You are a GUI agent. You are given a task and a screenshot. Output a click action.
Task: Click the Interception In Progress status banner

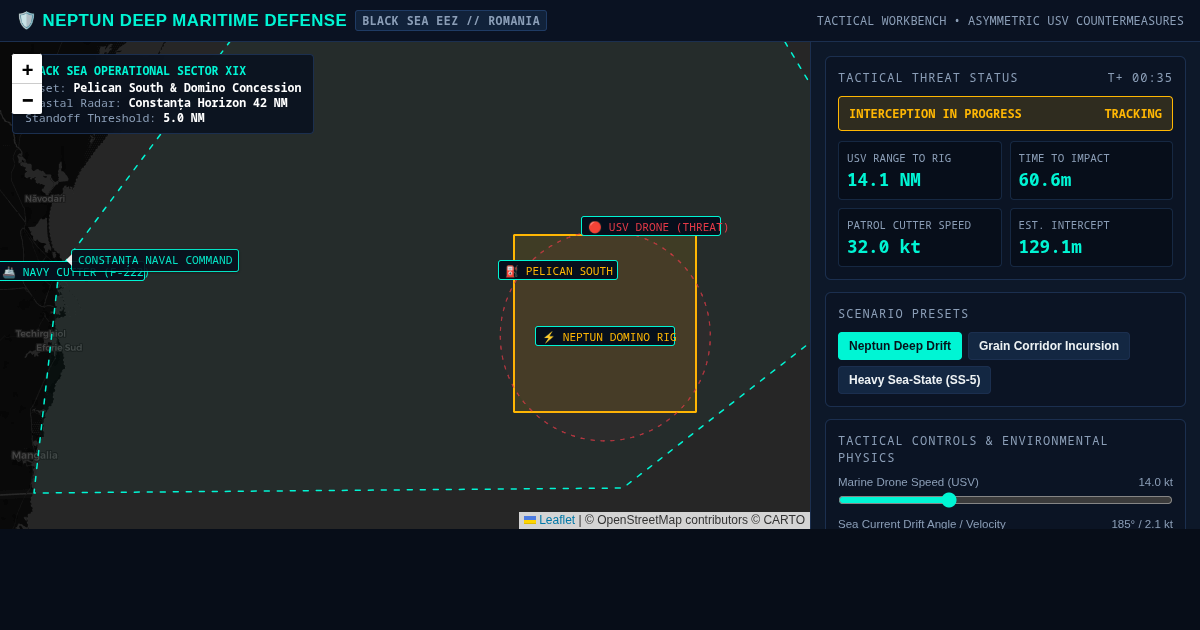point(1005,114)
